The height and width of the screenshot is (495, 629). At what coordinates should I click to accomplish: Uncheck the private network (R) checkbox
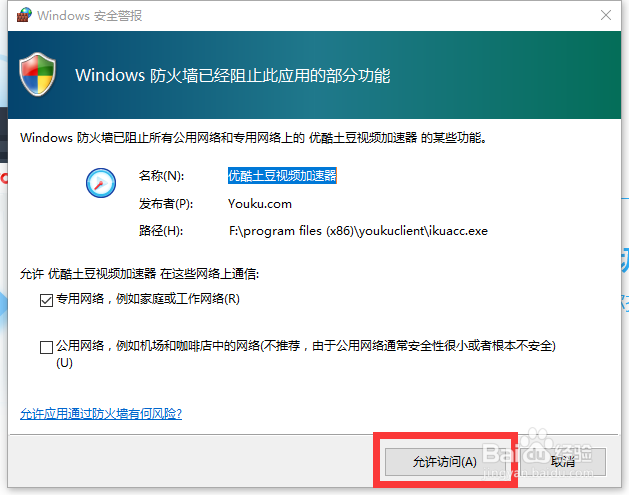point(47,300)
